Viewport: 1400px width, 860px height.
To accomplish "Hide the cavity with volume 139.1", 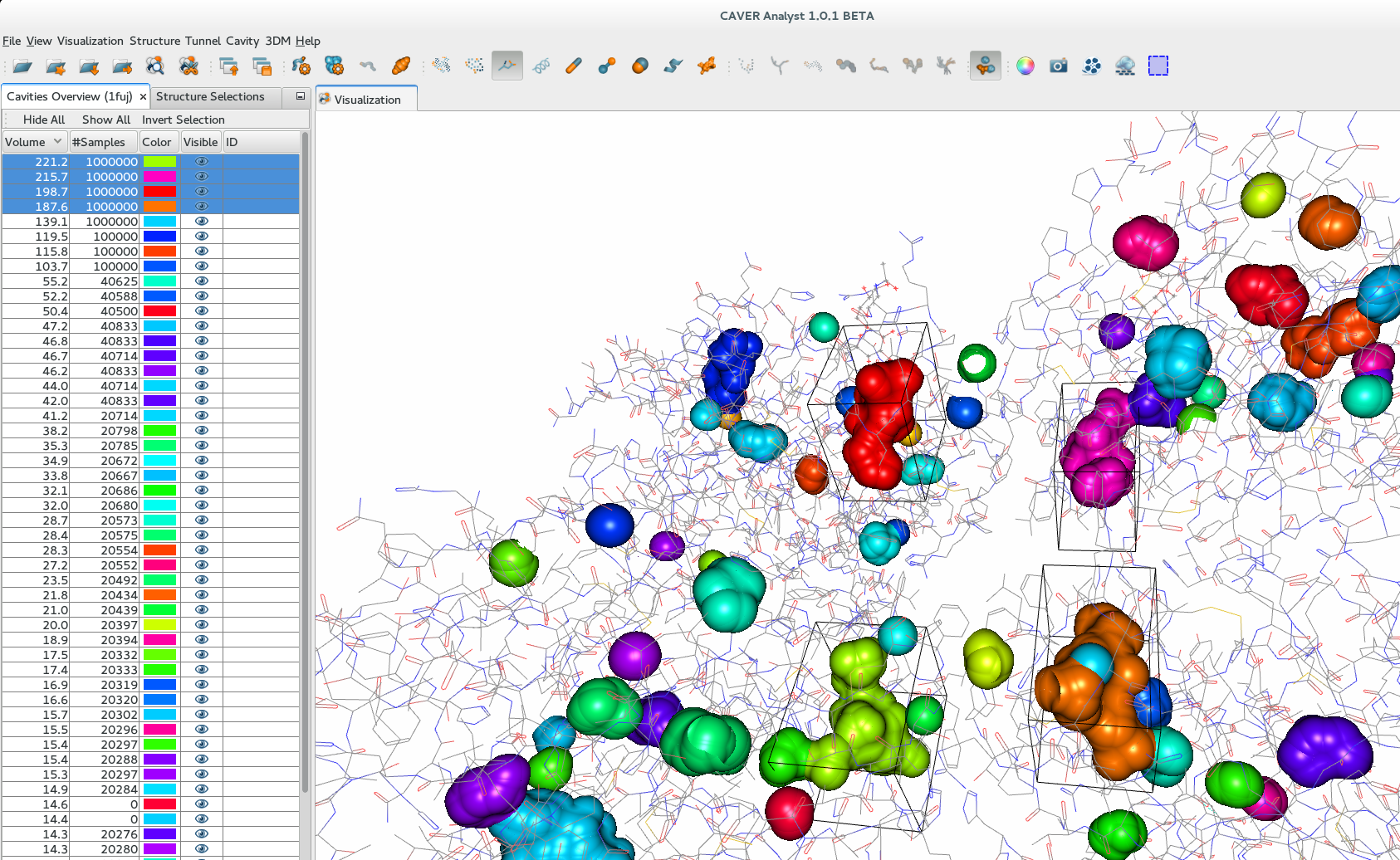I will tap(201, 222).
